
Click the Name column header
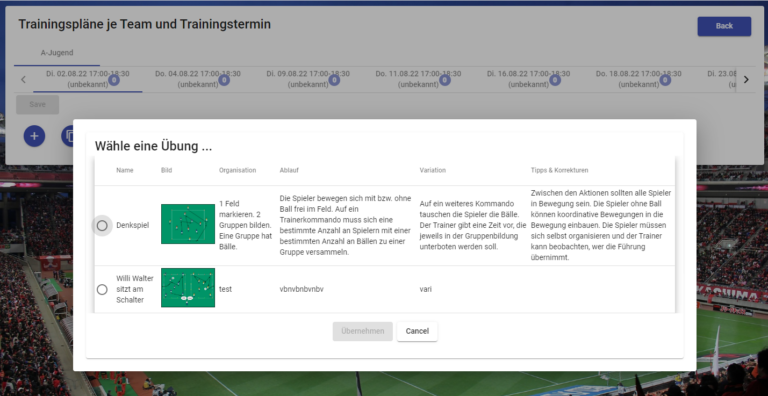point(125,171)
